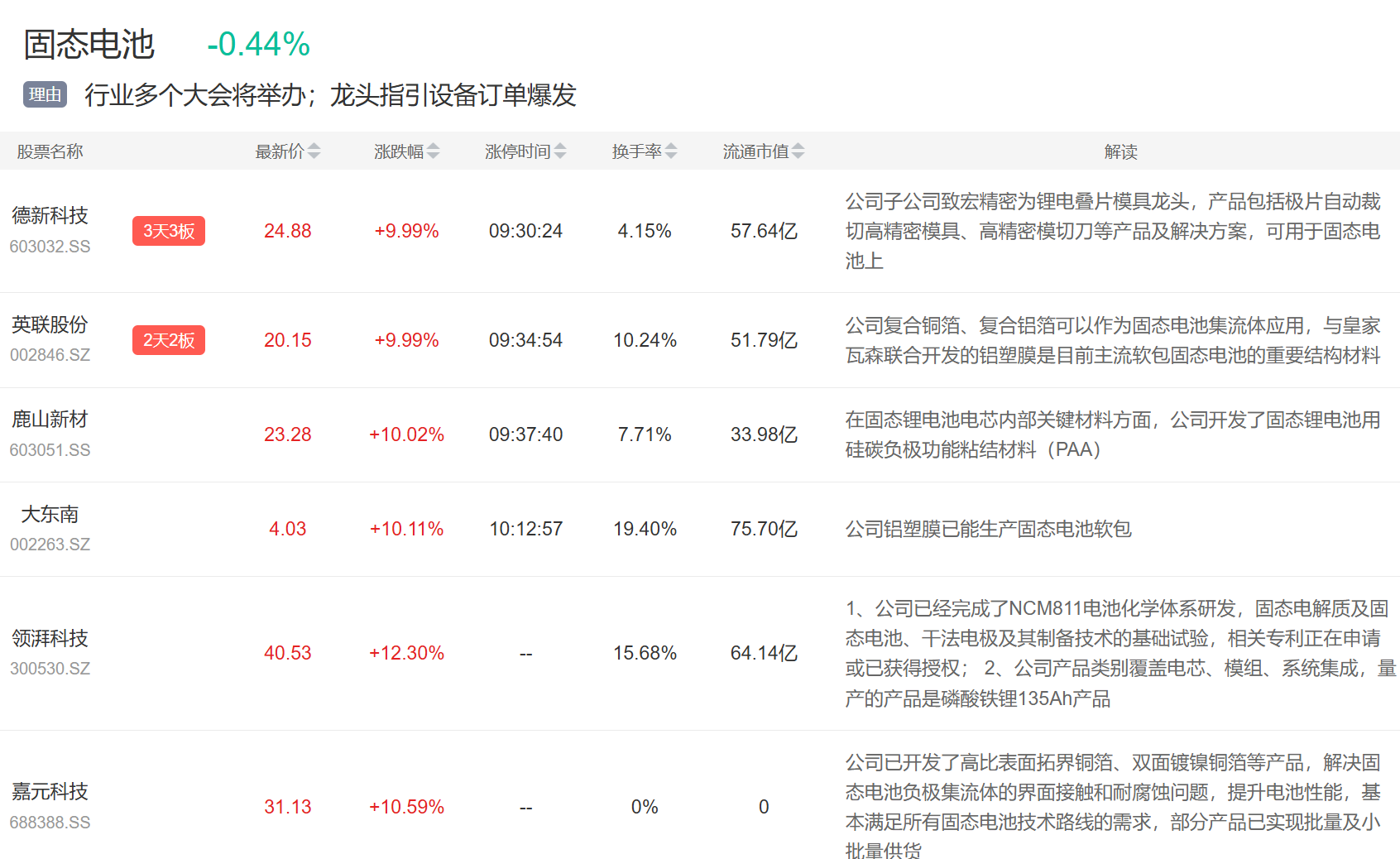1400x859 pixels.
Task: Select 嘉元科技 stock name
Action: [50, 792]
